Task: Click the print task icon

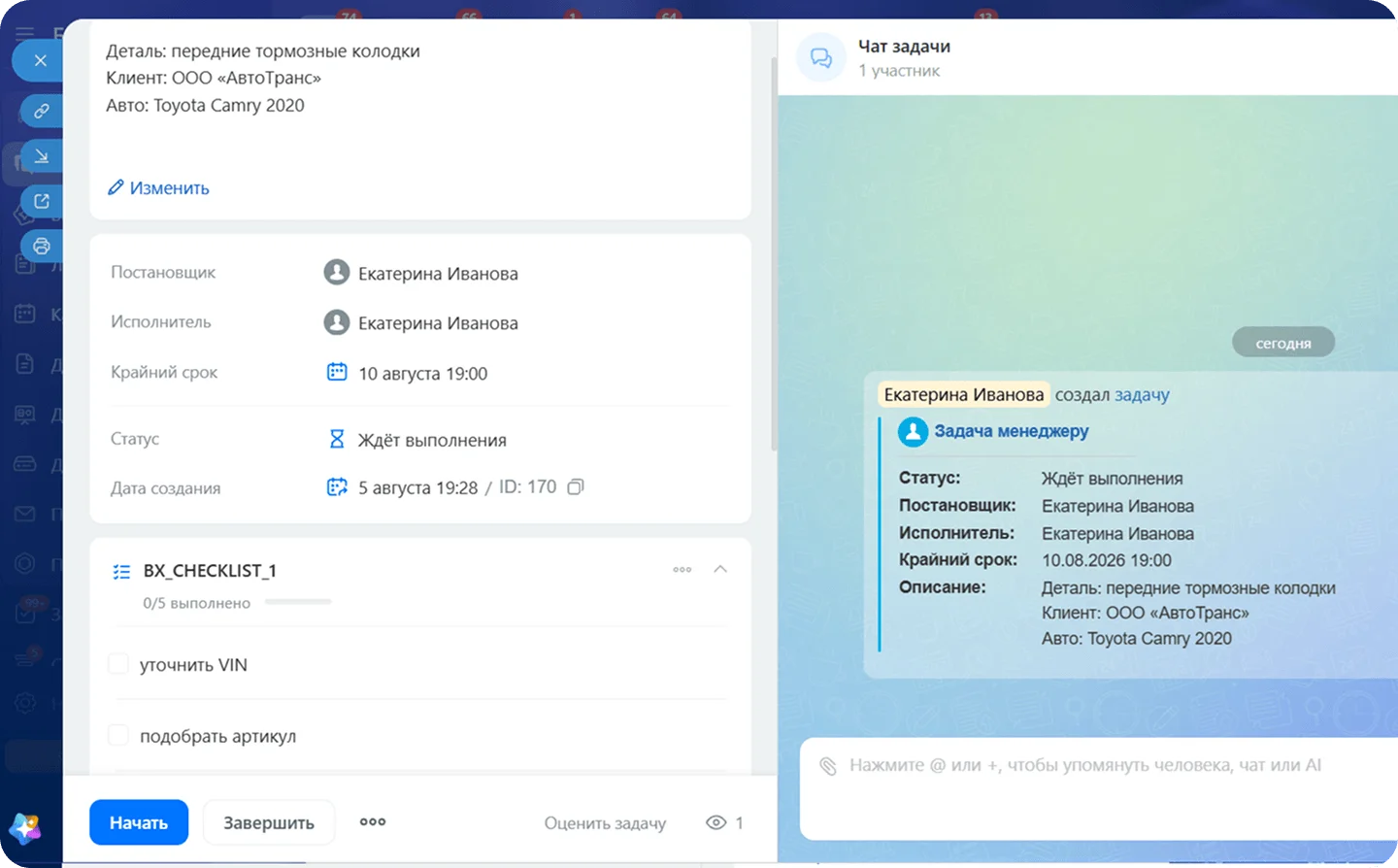Action: (x=42, y=247)
